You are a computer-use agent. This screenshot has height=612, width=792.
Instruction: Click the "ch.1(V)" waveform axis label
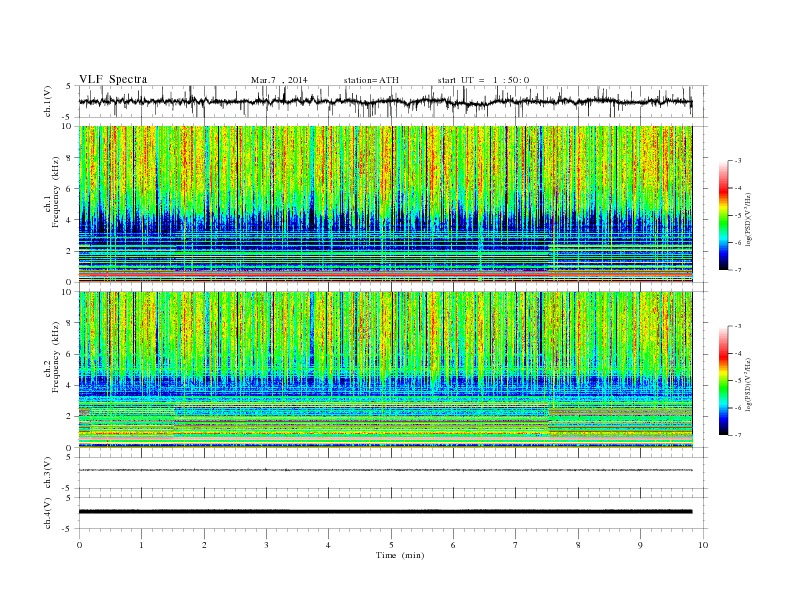point(48,101)
